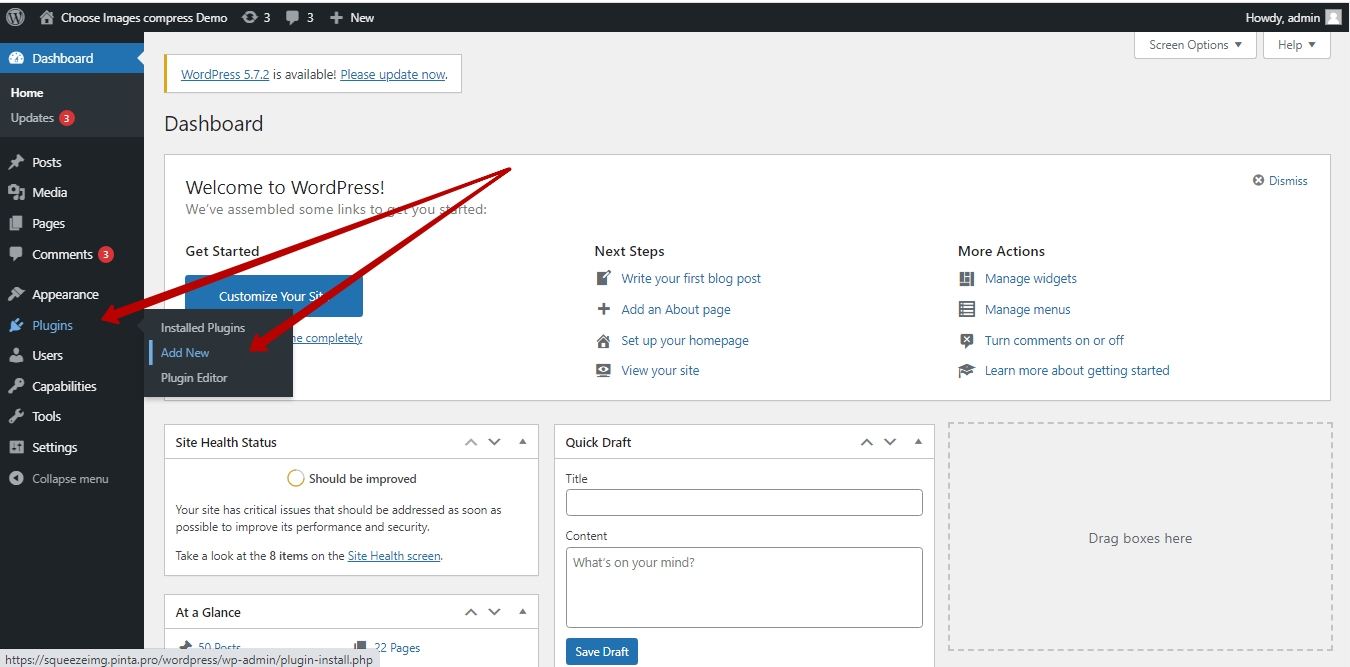
Task: Click icon beside Manage widgets
Action: (x=966, y=278)
